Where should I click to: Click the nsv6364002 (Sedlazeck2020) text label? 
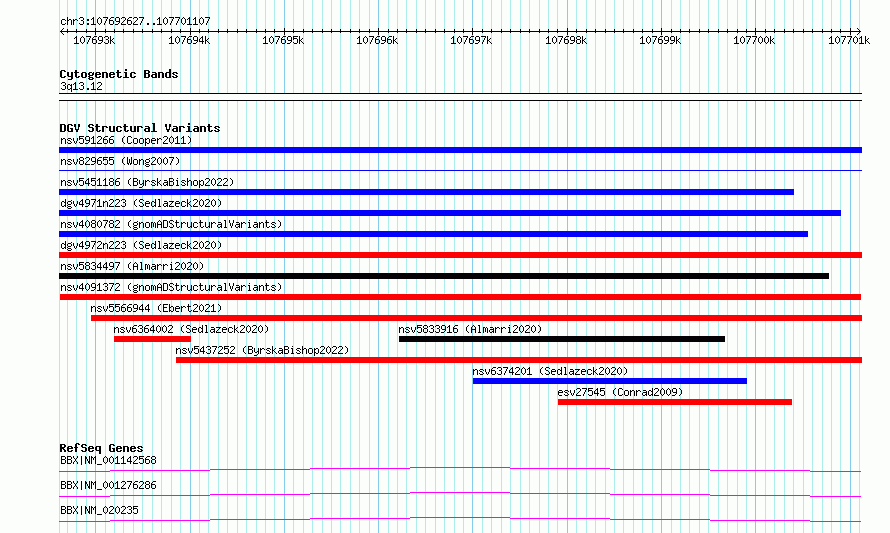191,329
